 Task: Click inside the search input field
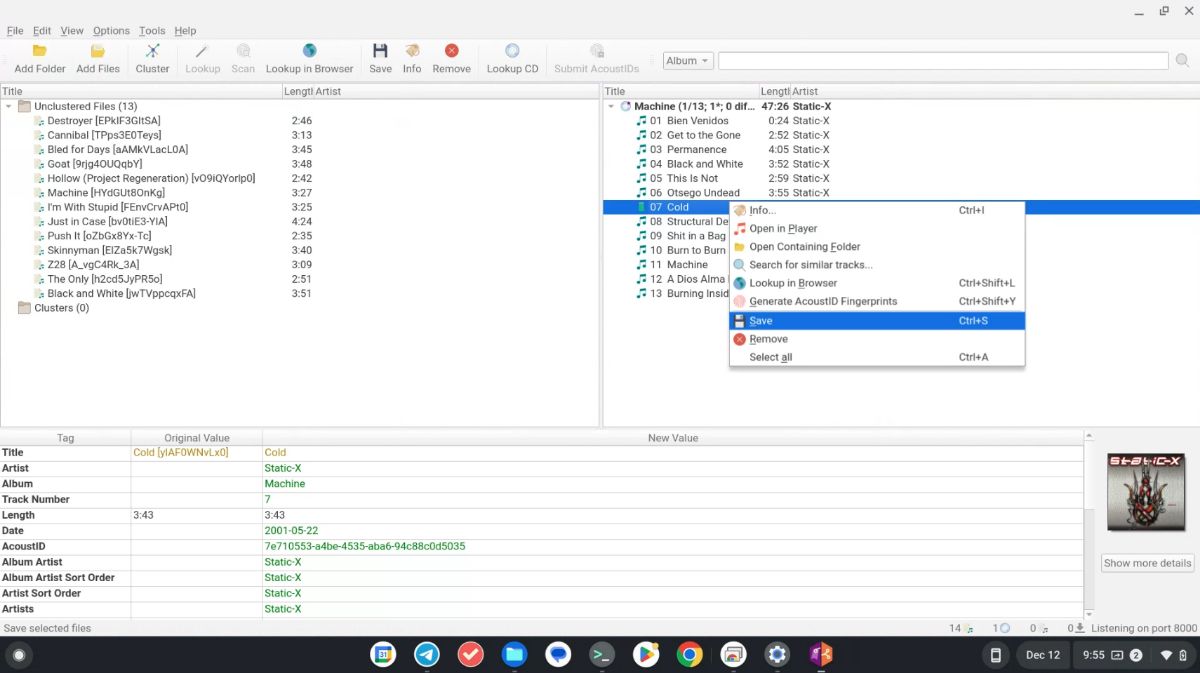tap(940, 60)
